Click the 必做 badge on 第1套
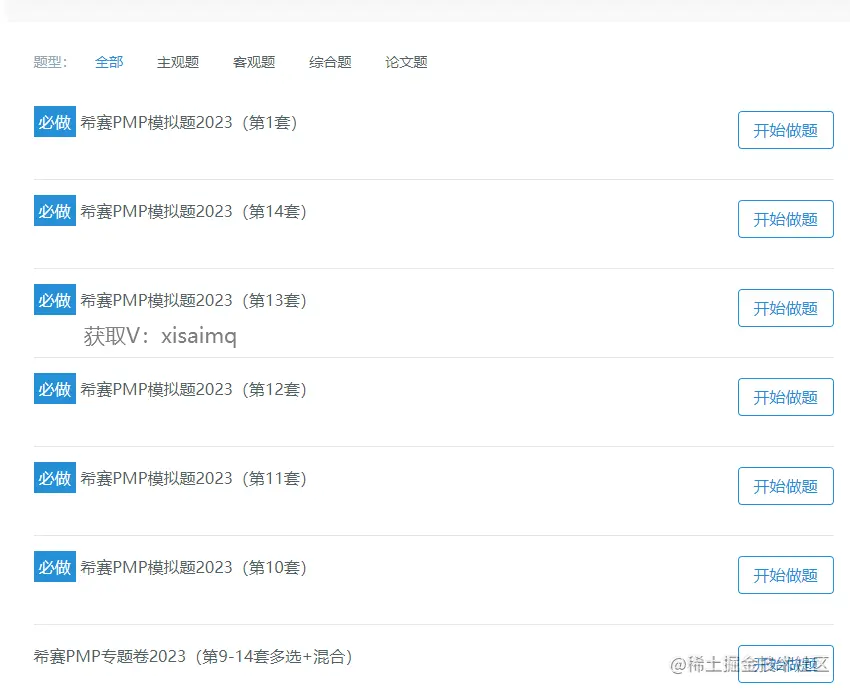Screen dimensions: 850x695 click(55, 121)
